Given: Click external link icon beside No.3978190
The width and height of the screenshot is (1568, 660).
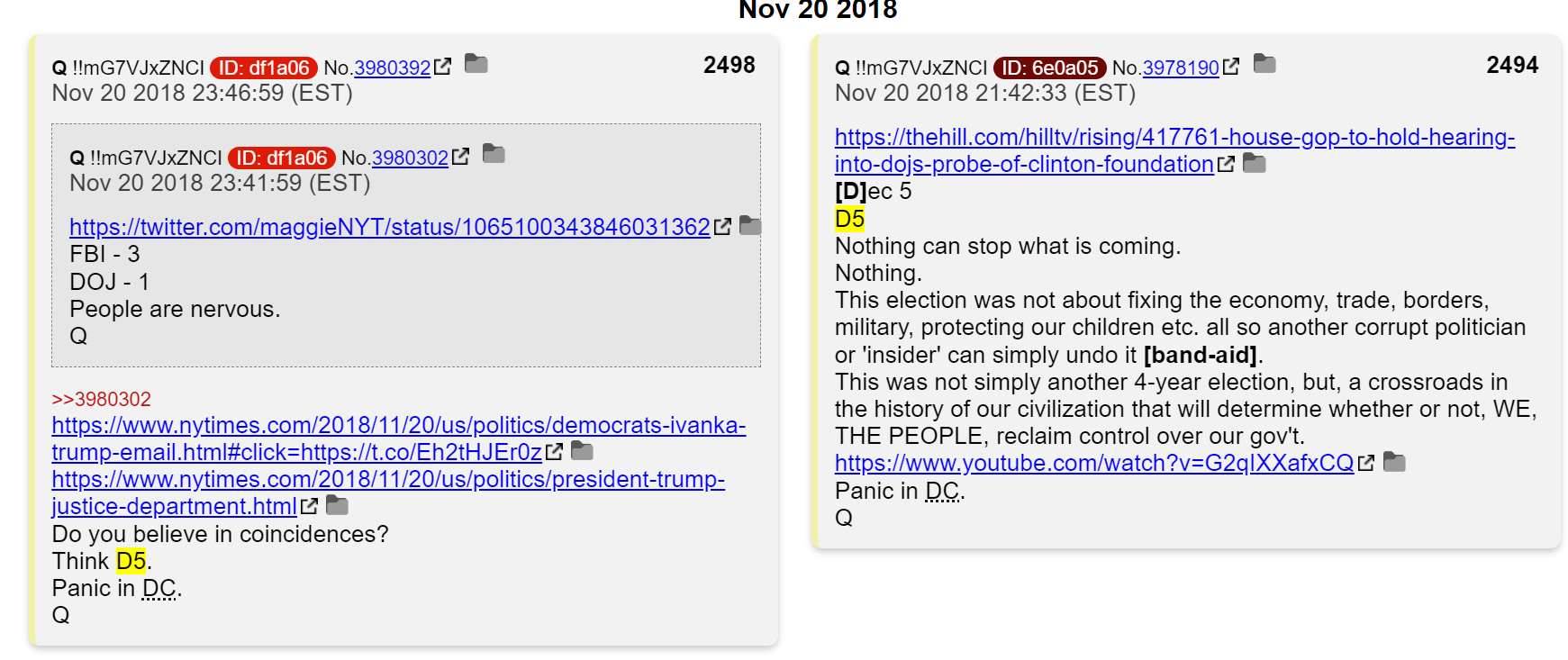Looking at the screenshot, I should (1231, 67).
